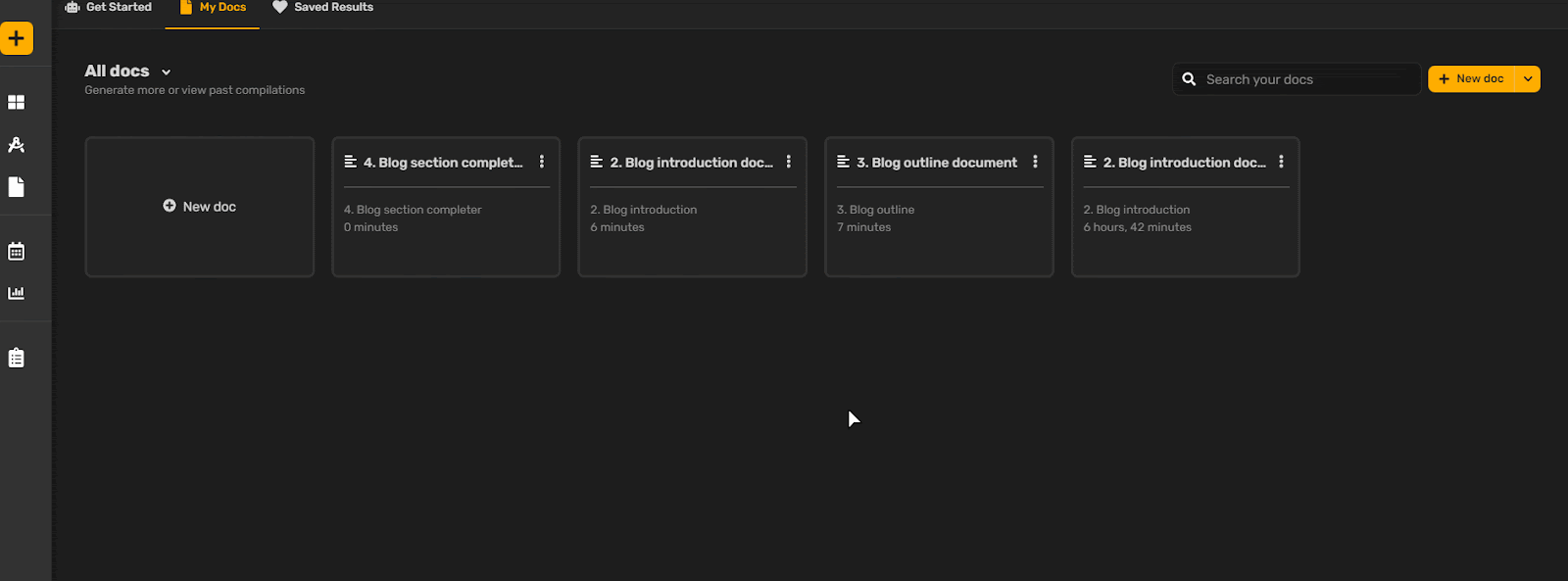Image resolution: width=1568 pixels, height=581 pixels.
Task: Open the calendar icon in sidebar
Action: tap(17, 252)
